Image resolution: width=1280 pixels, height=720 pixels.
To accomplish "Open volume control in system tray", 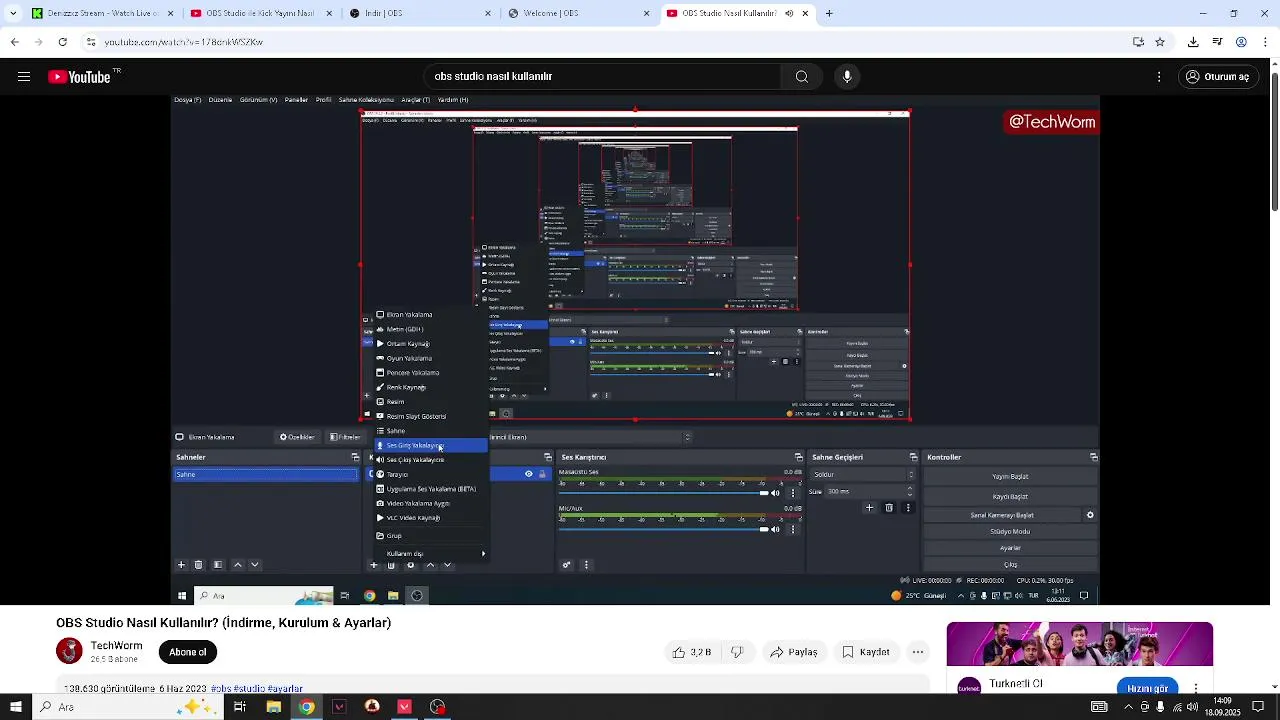I will pyautogui.click(x=1192, y=707).
